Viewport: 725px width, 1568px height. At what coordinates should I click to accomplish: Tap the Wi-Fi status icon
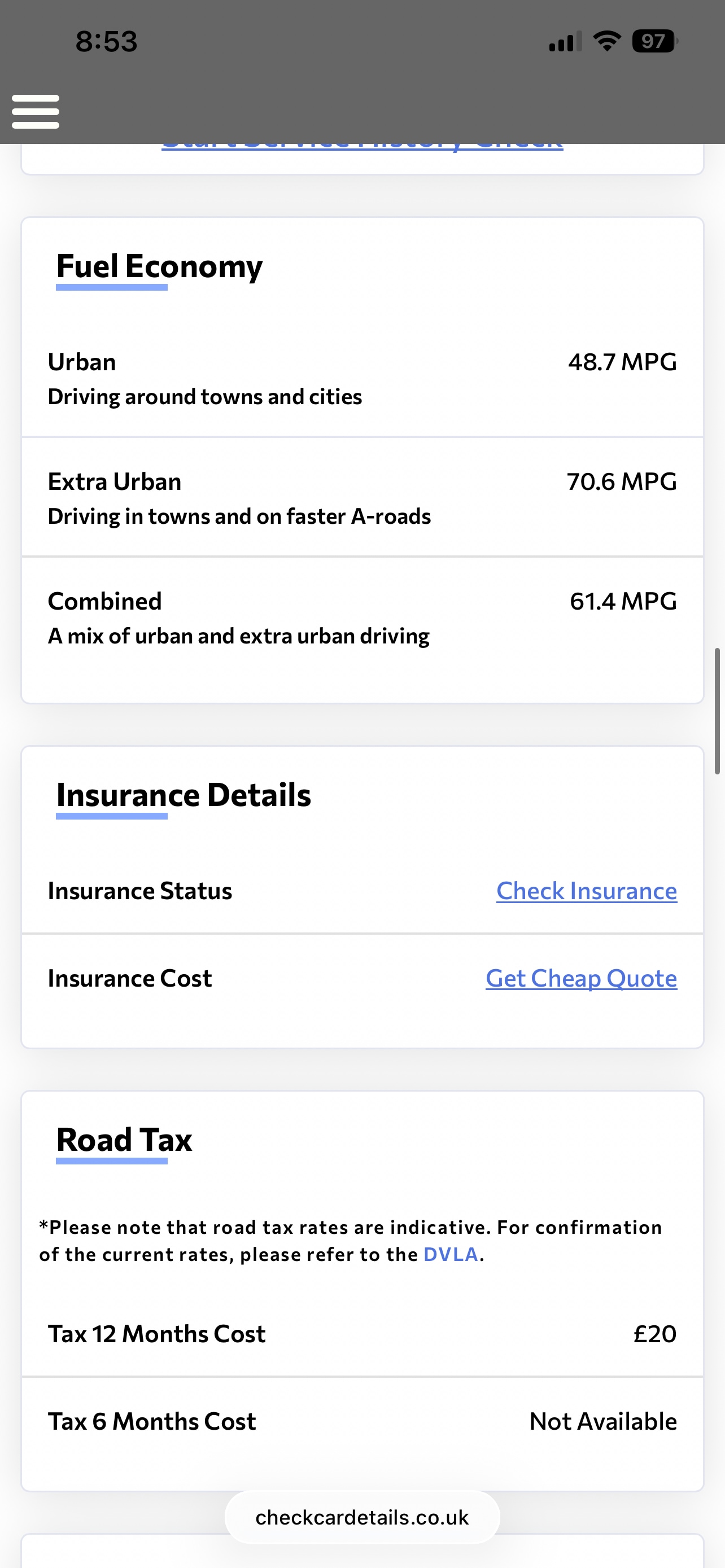(x=606, y=41)
